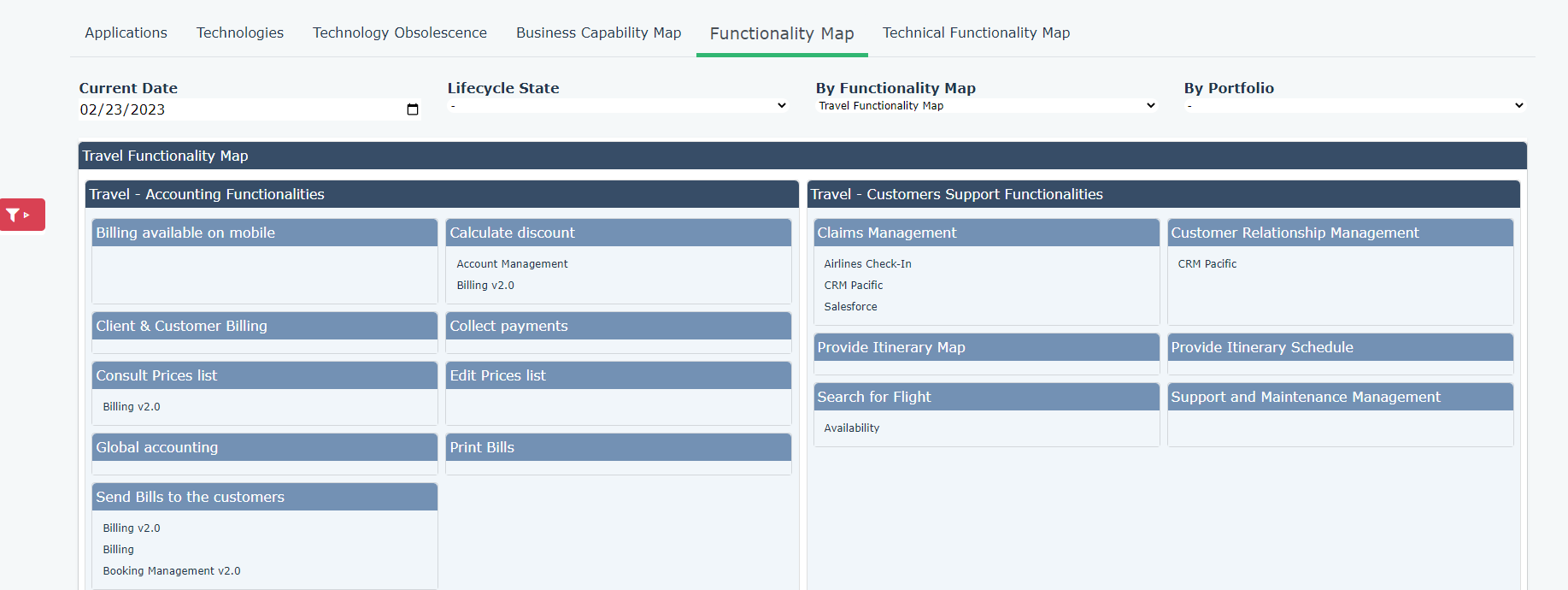Click CRM Pacific under Customer Relationship Management

click(1207, 264)
